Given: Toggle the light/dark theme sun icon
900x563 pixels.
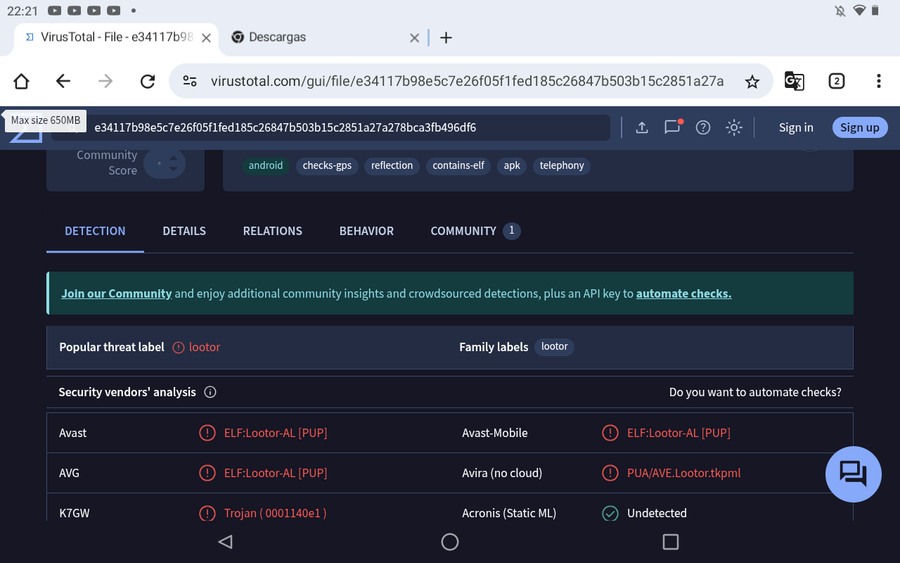Looking at the screenshot, I should pyautogui.click(x=734, y=127).
